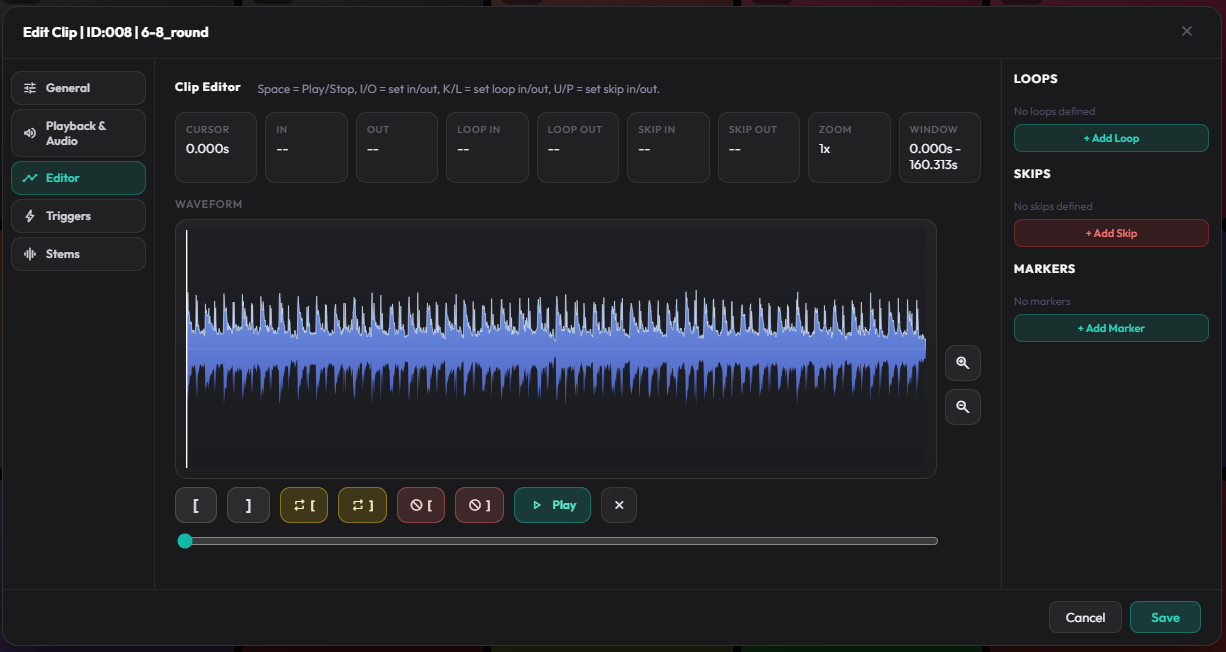This screenshot has height=652, width=1226.
Task: Zoom out of the waveform
Action: pyautogui.click(x=963, y=407)
